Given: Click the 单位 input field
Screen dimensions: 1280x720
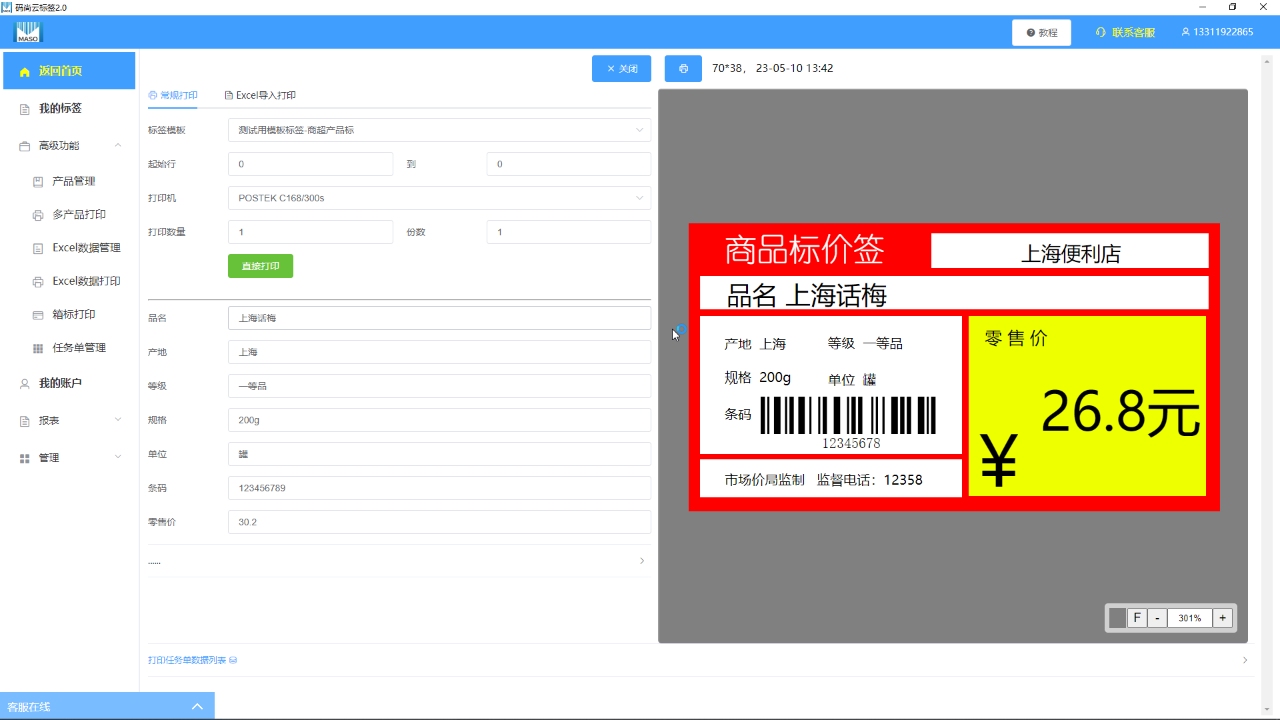Looking at the screenshot, I should tap(439, 454).
